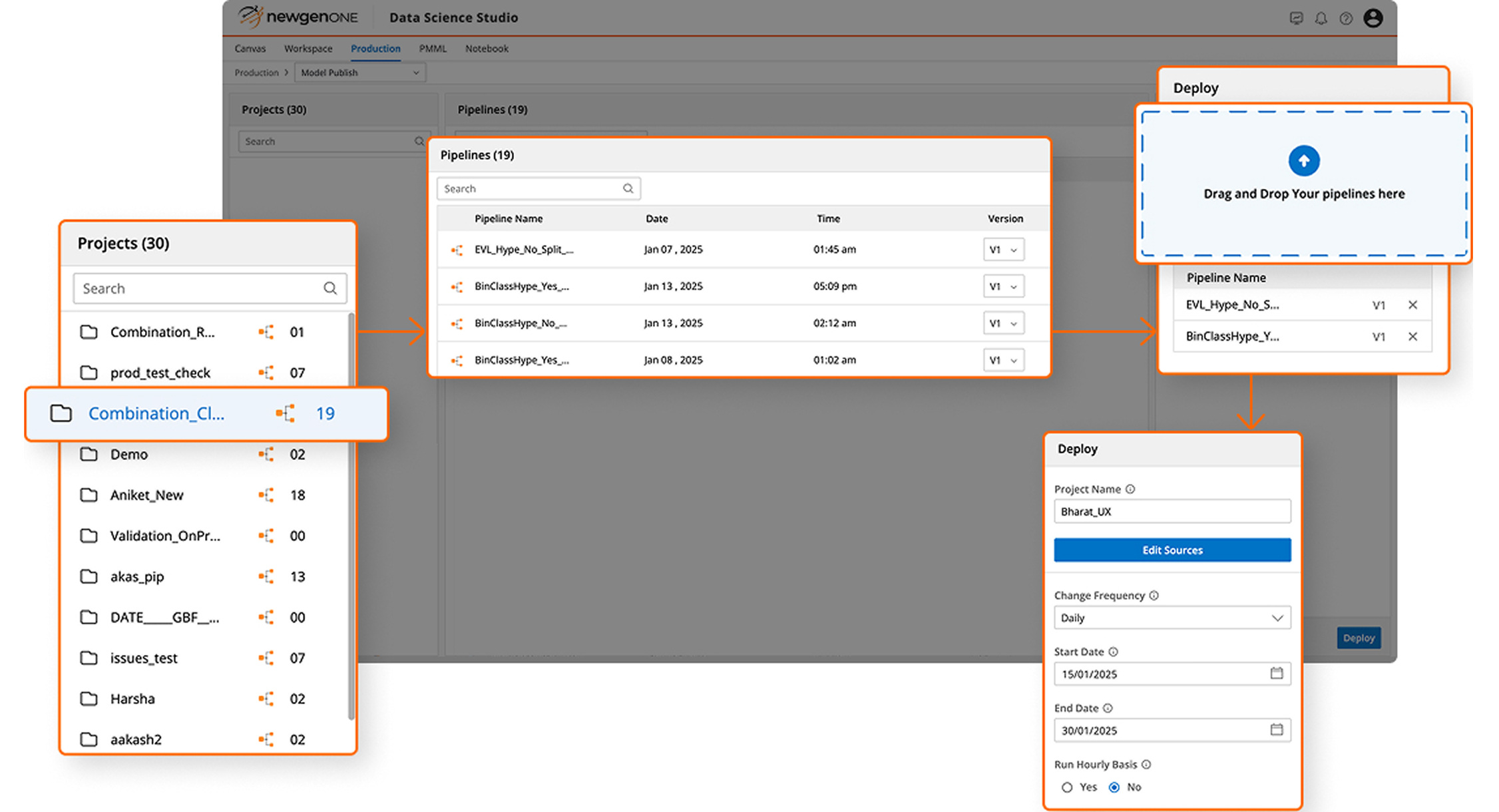
Task: Click the Edit Sources button
Action: pos(1172,550)
